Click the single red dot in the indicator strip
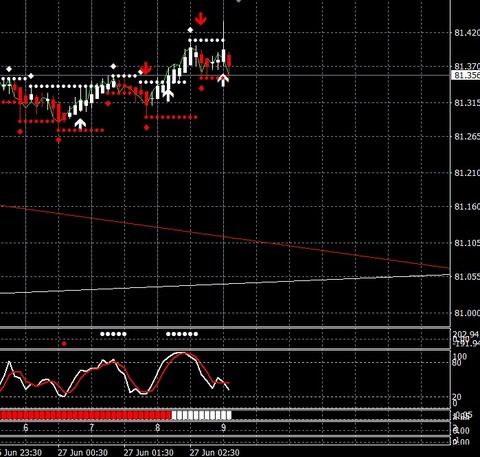The image size is (480, 457). tap(64, 344)
